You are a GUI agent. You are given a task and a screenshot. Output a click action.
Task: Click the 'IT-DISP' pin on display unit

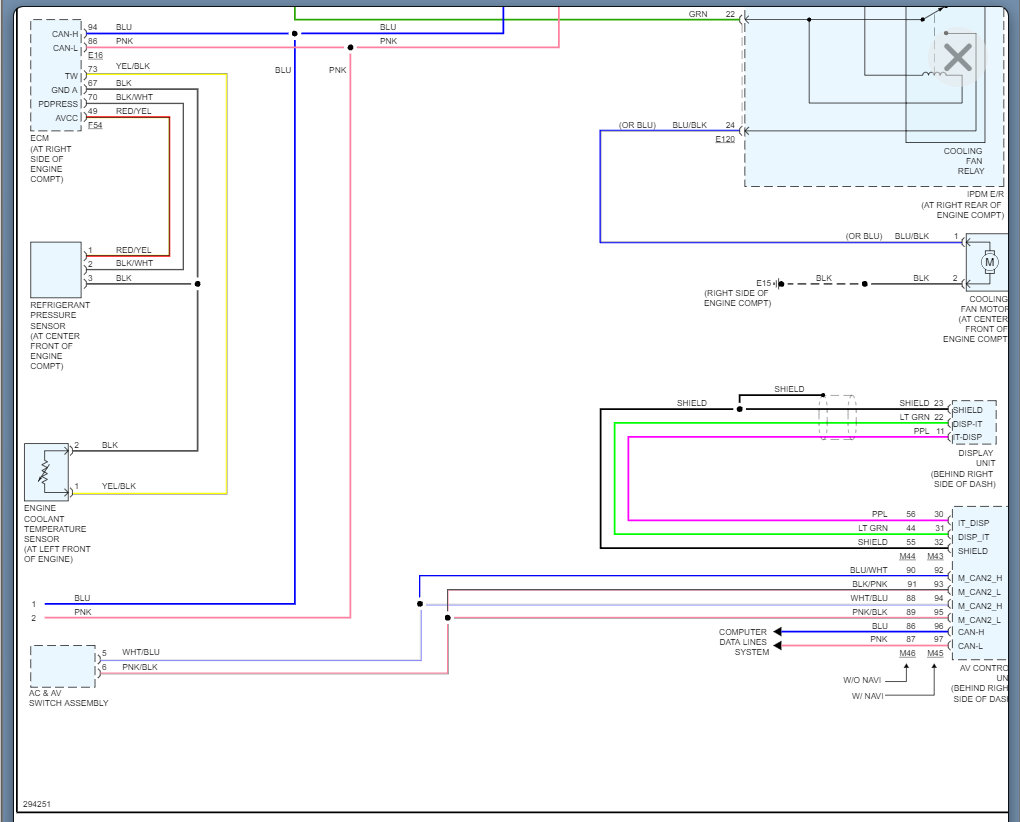[967, 437]
